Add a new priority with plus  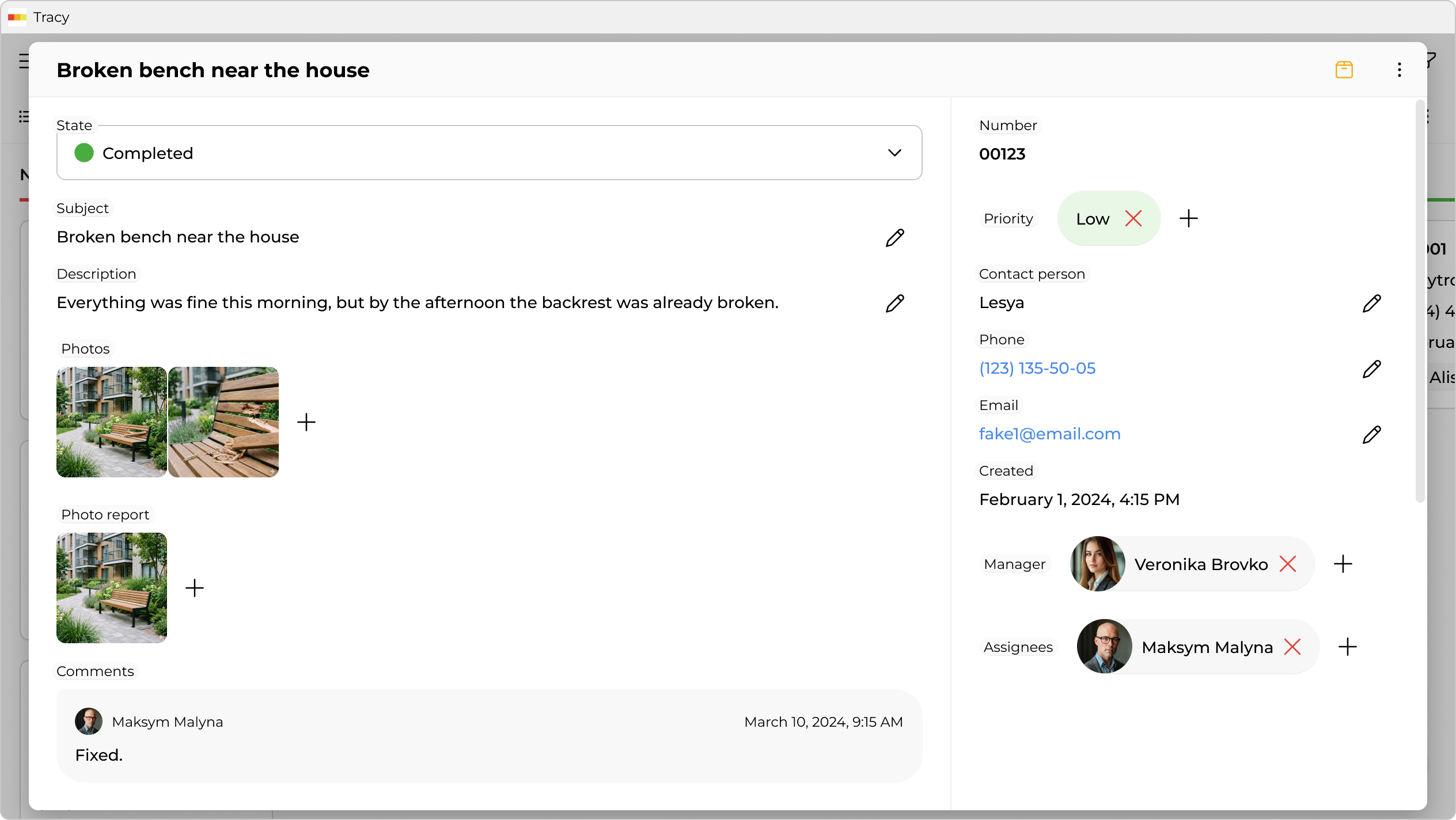click(1188, 219)
